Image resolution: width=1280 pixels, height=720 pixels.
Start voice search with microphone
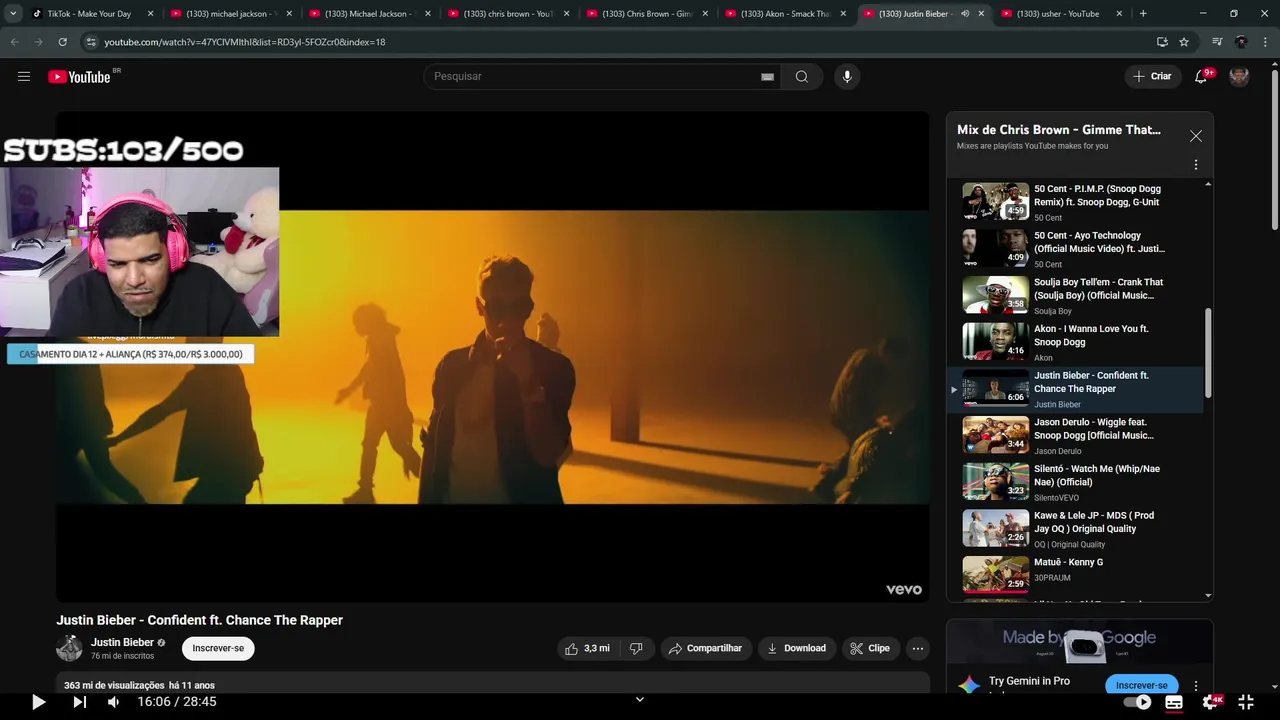click(x=847, y=77)
